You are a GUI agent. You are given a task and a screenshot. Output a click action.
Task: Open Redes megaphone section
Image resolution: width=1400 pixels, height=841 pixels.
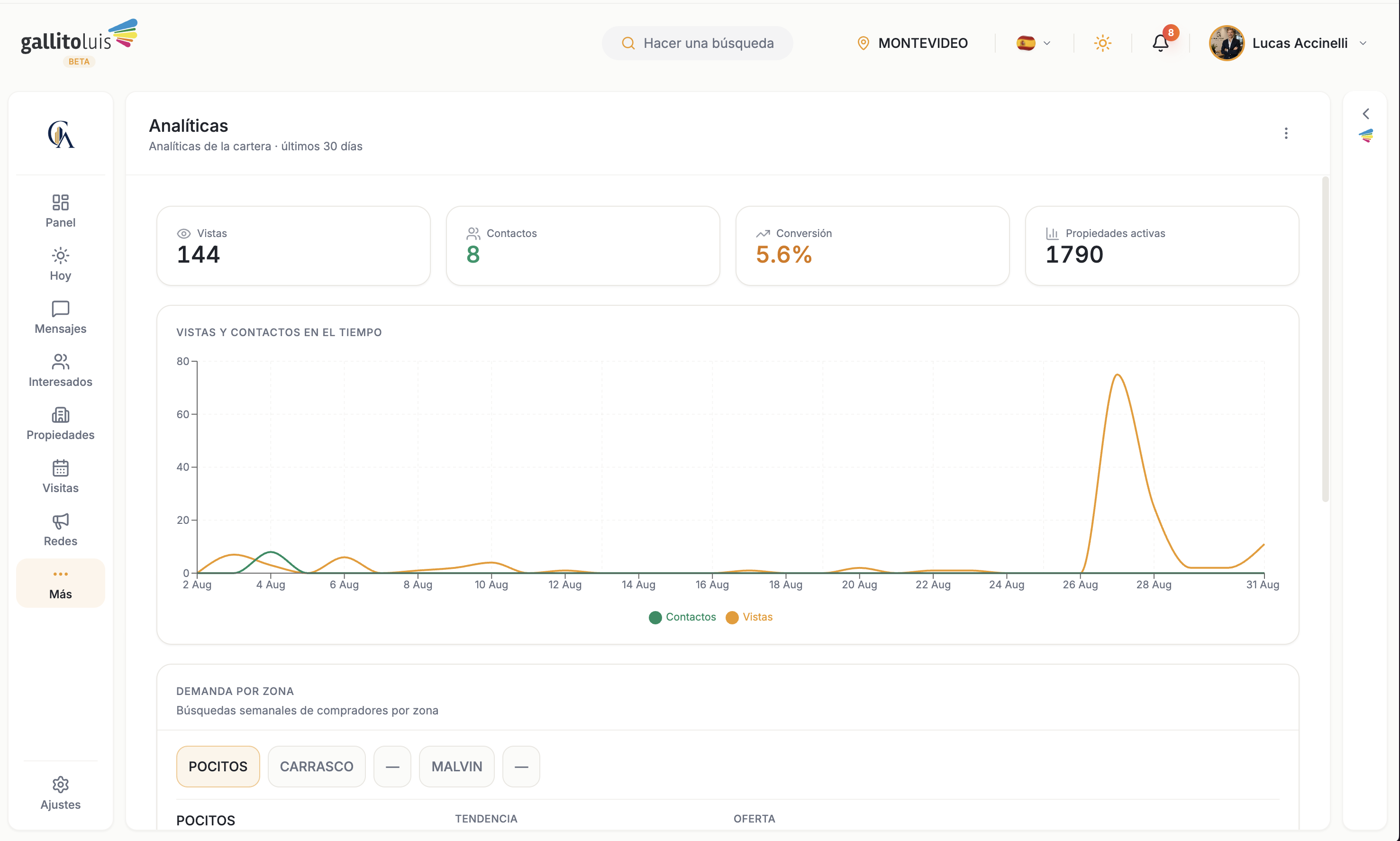60,530
